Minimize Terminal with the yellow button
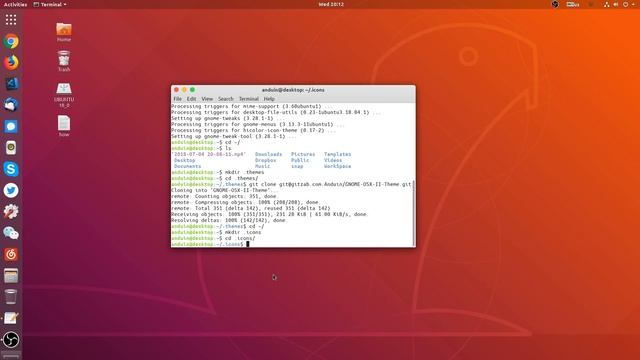The image size is (640, 360). (x=184, y=90)
